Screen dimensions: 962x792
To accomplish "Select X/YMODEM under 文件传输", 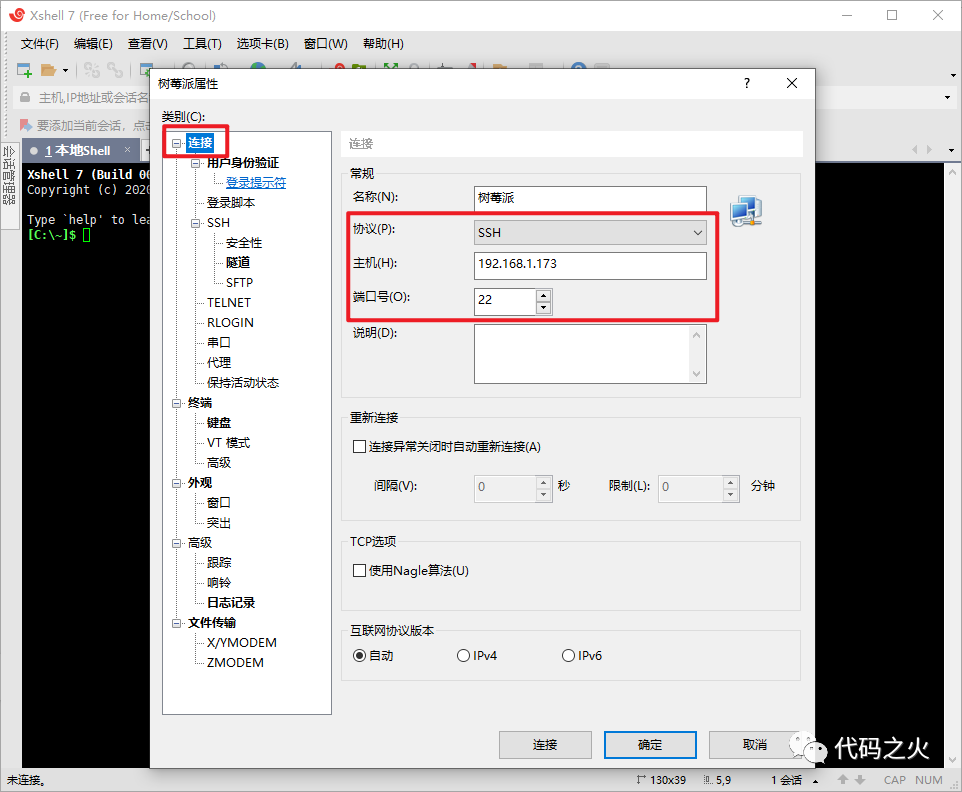I will coord(242,643).
